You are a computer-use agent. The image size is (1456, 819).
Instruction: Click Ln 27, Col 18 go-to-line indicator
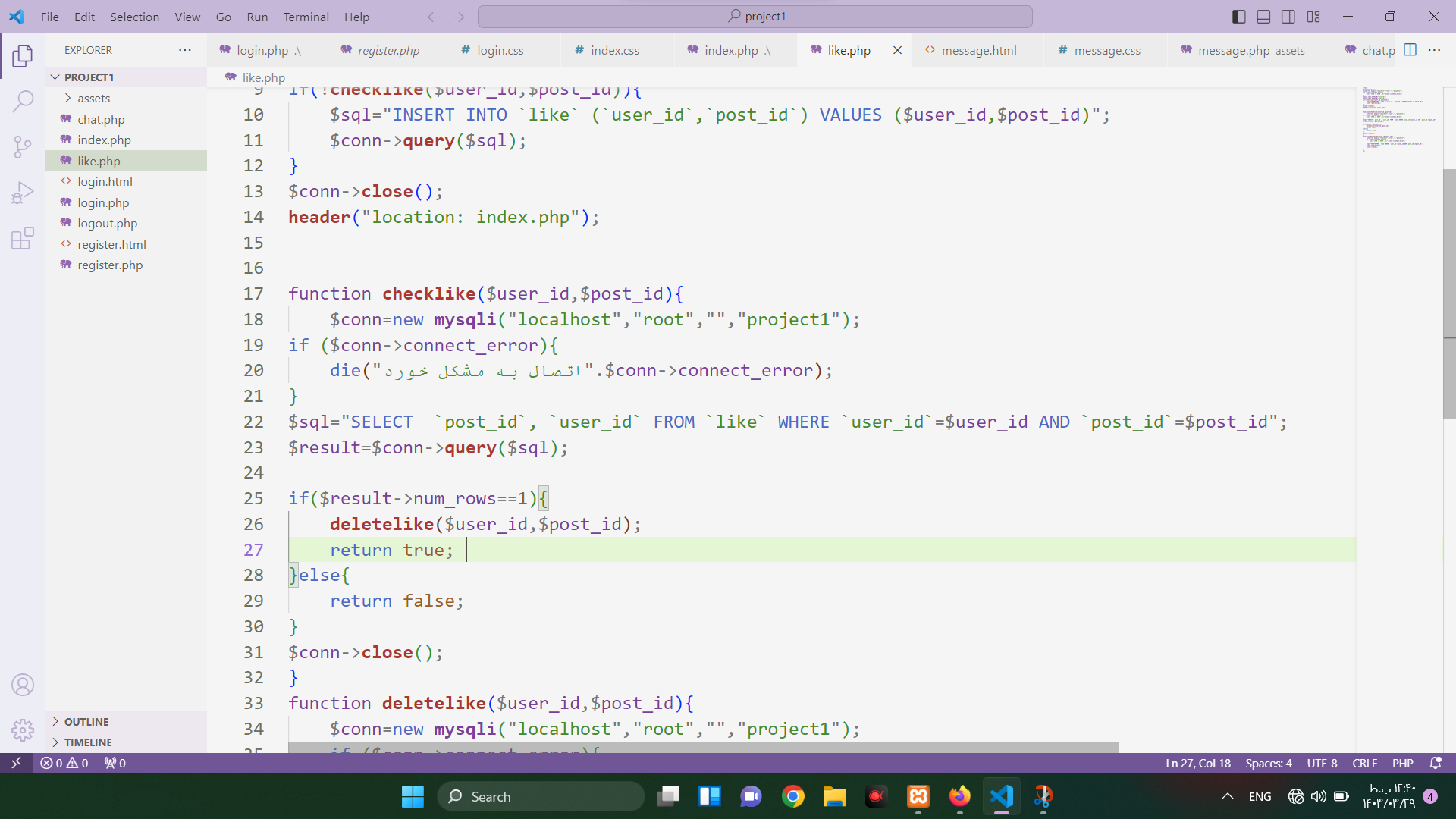pos(1197,763)
